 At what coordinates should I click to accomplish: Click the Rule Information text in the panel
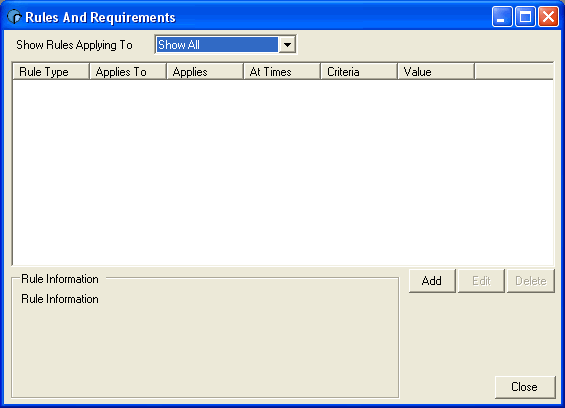60,299
